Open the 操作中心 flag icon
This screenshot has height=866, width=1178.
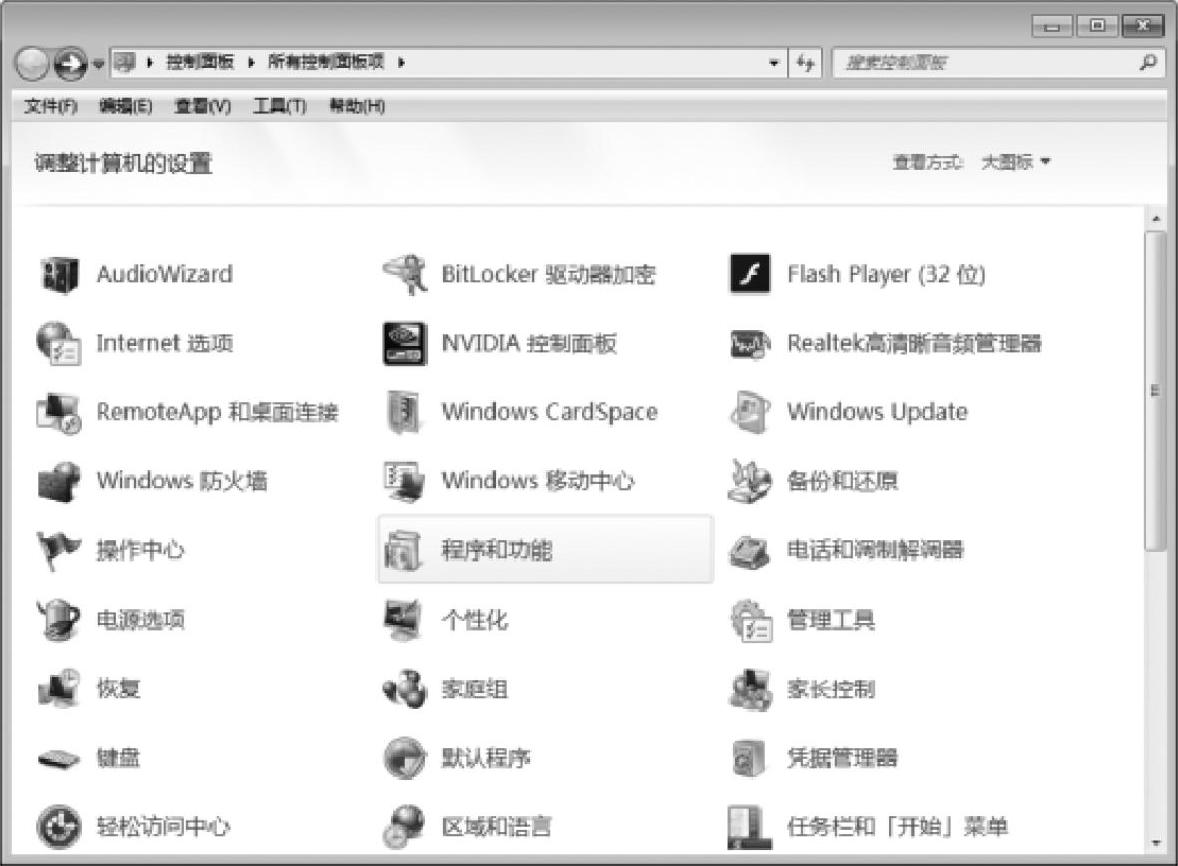59,551
